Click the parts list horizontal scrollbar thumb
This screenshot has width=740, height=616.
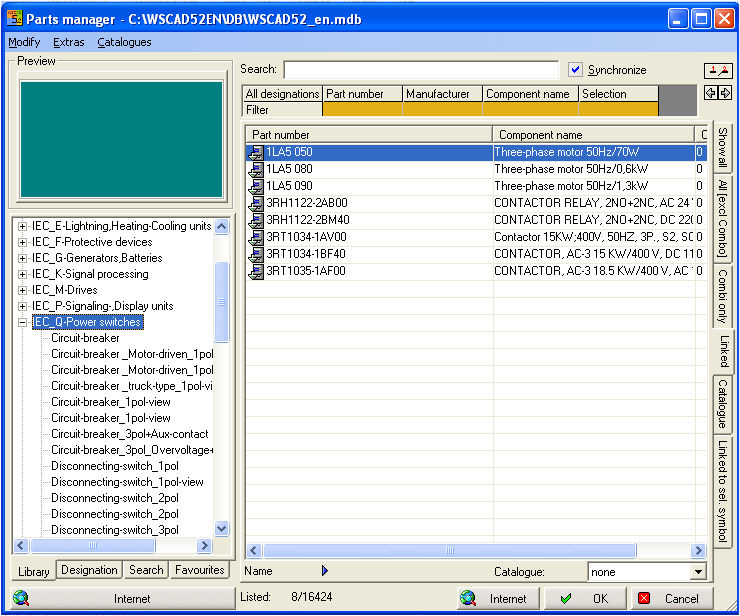[x=450, y=550]
